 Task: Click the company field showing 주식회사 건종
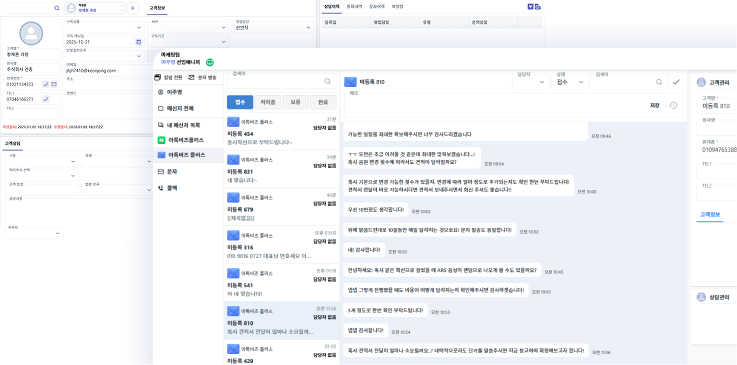(x=32, y=68)
